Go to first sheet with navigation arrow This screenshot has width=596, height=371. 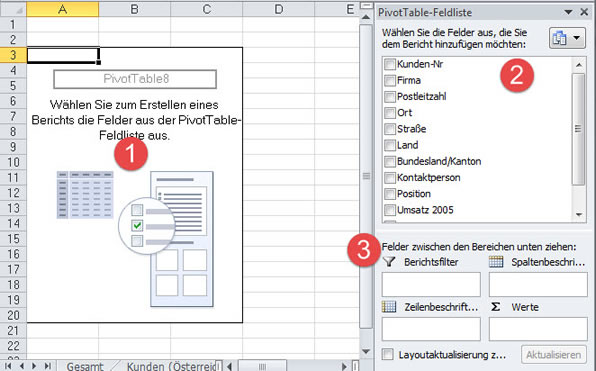pyautogui.click(x=8, y=366)
